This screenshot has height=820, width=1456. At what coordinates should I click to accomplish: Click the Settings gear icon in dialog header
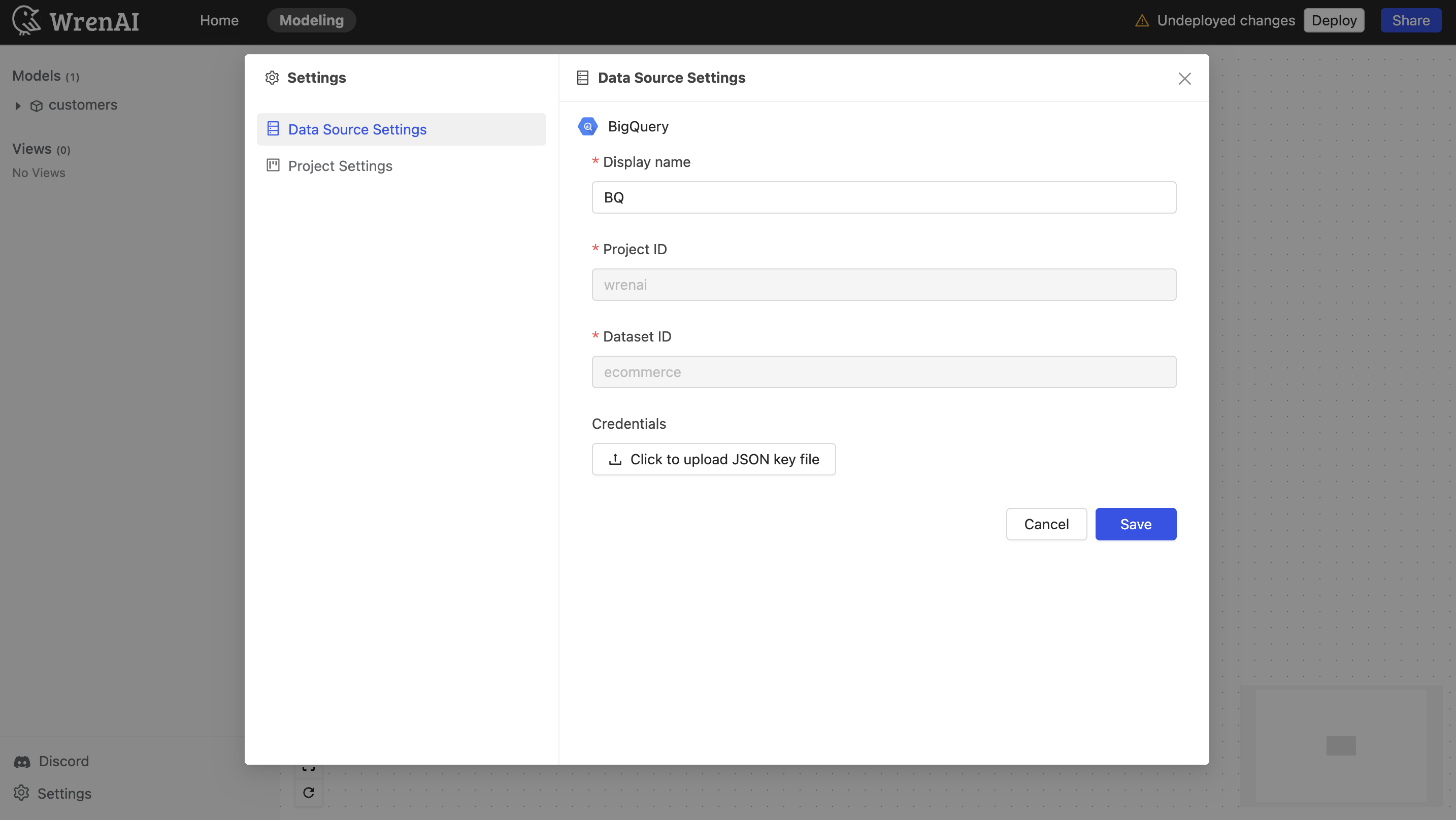tap(273, 78)
